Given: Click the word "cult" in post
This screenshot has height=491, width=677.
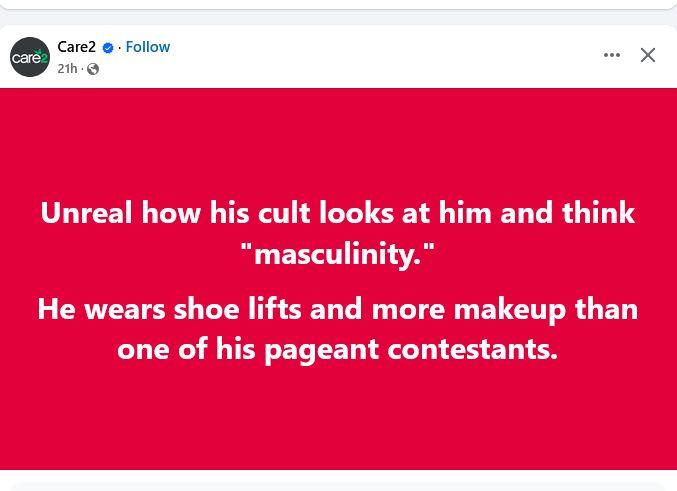Looking at the screenshot, I should 284,213.
